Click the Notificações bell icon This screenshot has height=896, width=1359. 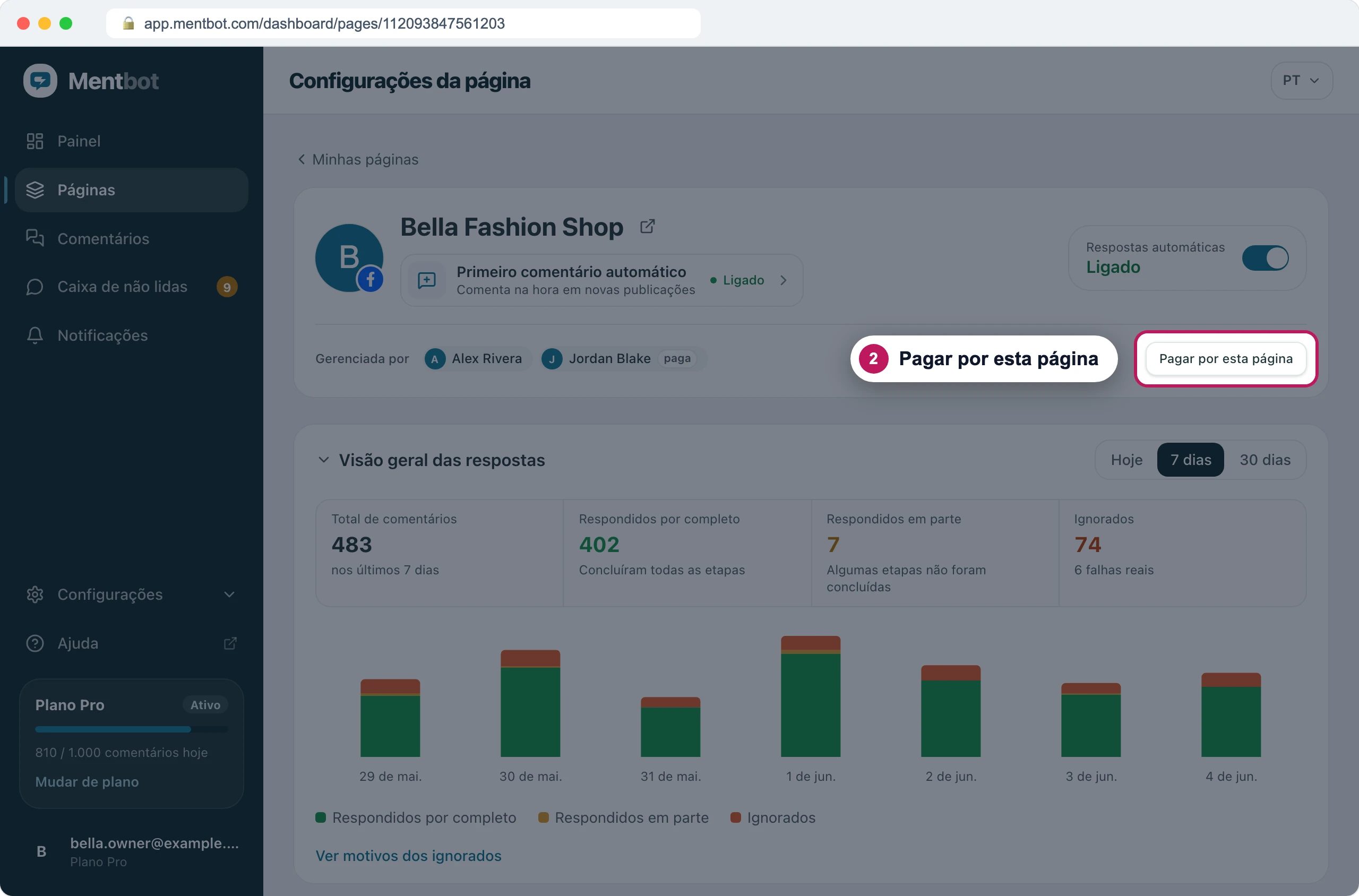35,335
